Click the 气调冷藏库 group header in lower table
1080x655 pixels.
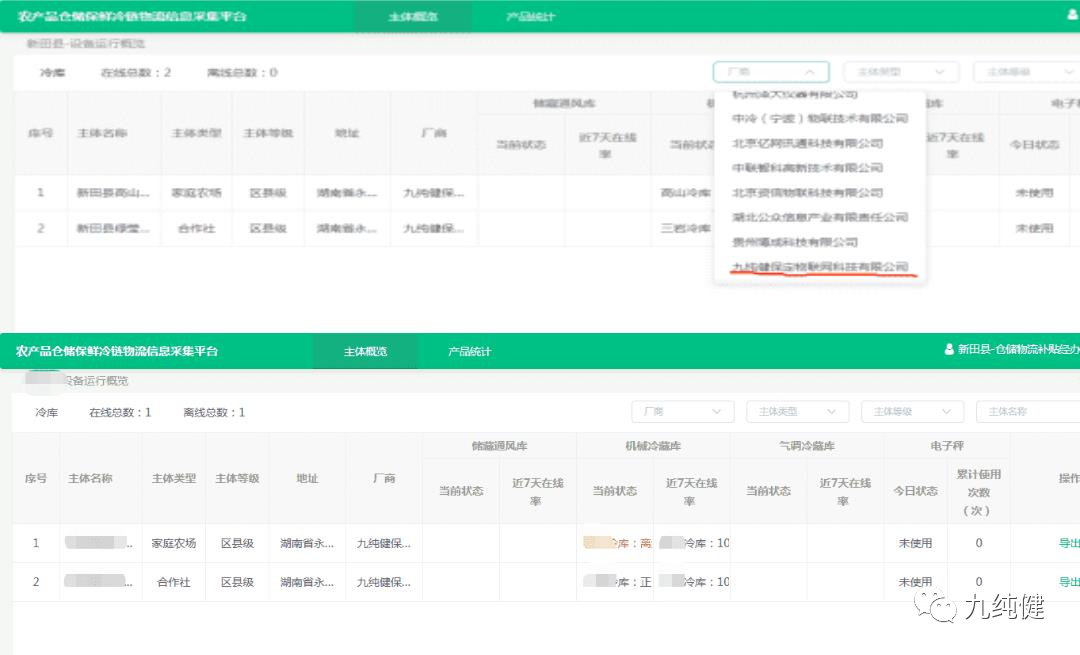pyautogui.click(x=807, y=446)
